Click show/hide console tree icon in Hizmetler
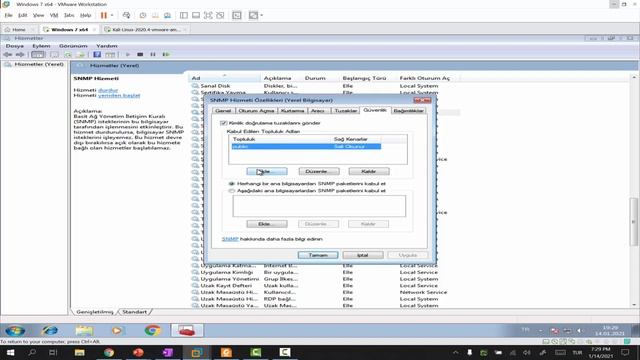The width and height of the screenshot is (640, 360). coord(38,54)
